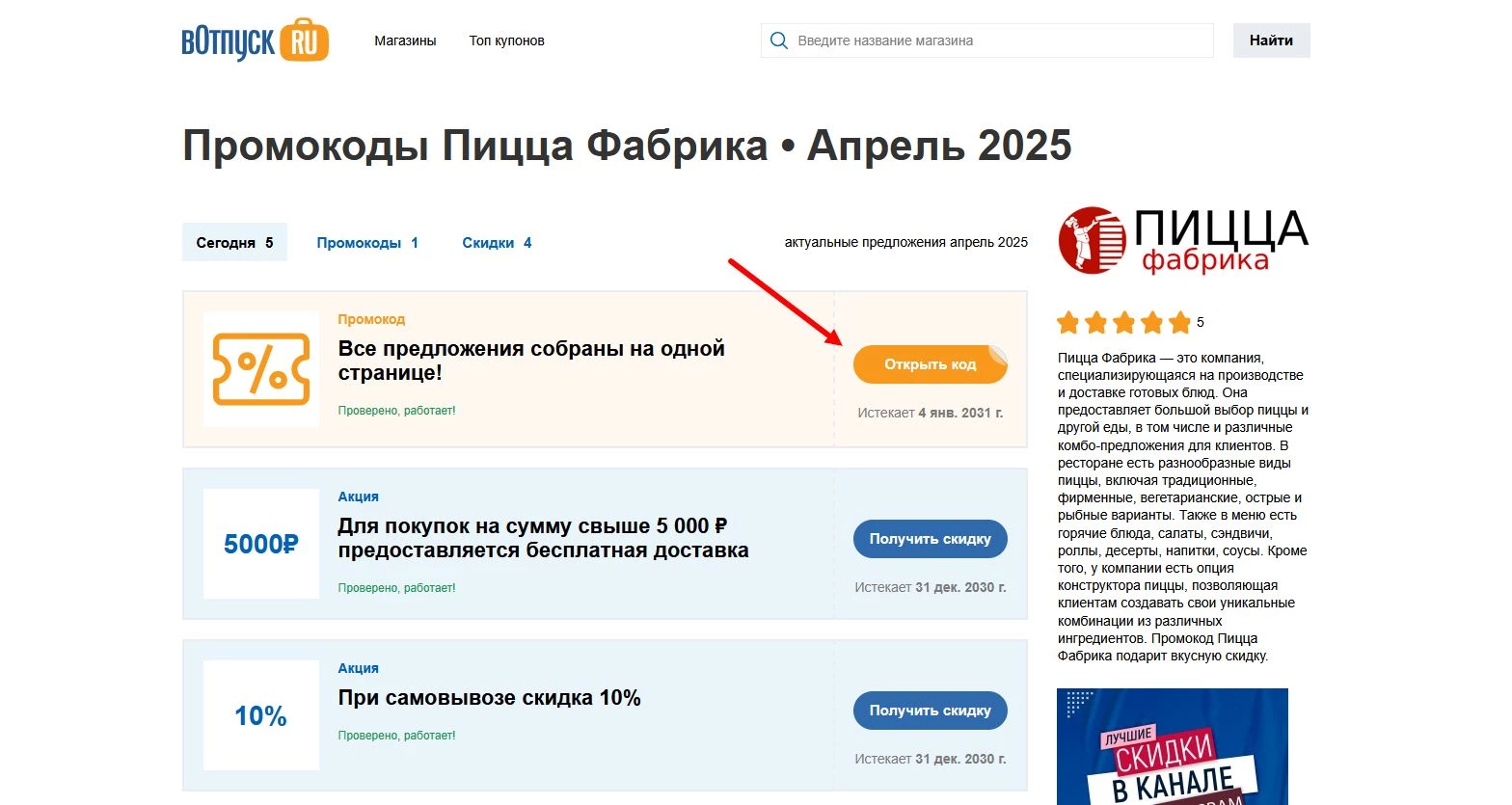The image size is (1512, 805).
Task: Click the Промокод label on first offer
Action: pos(371,319)
